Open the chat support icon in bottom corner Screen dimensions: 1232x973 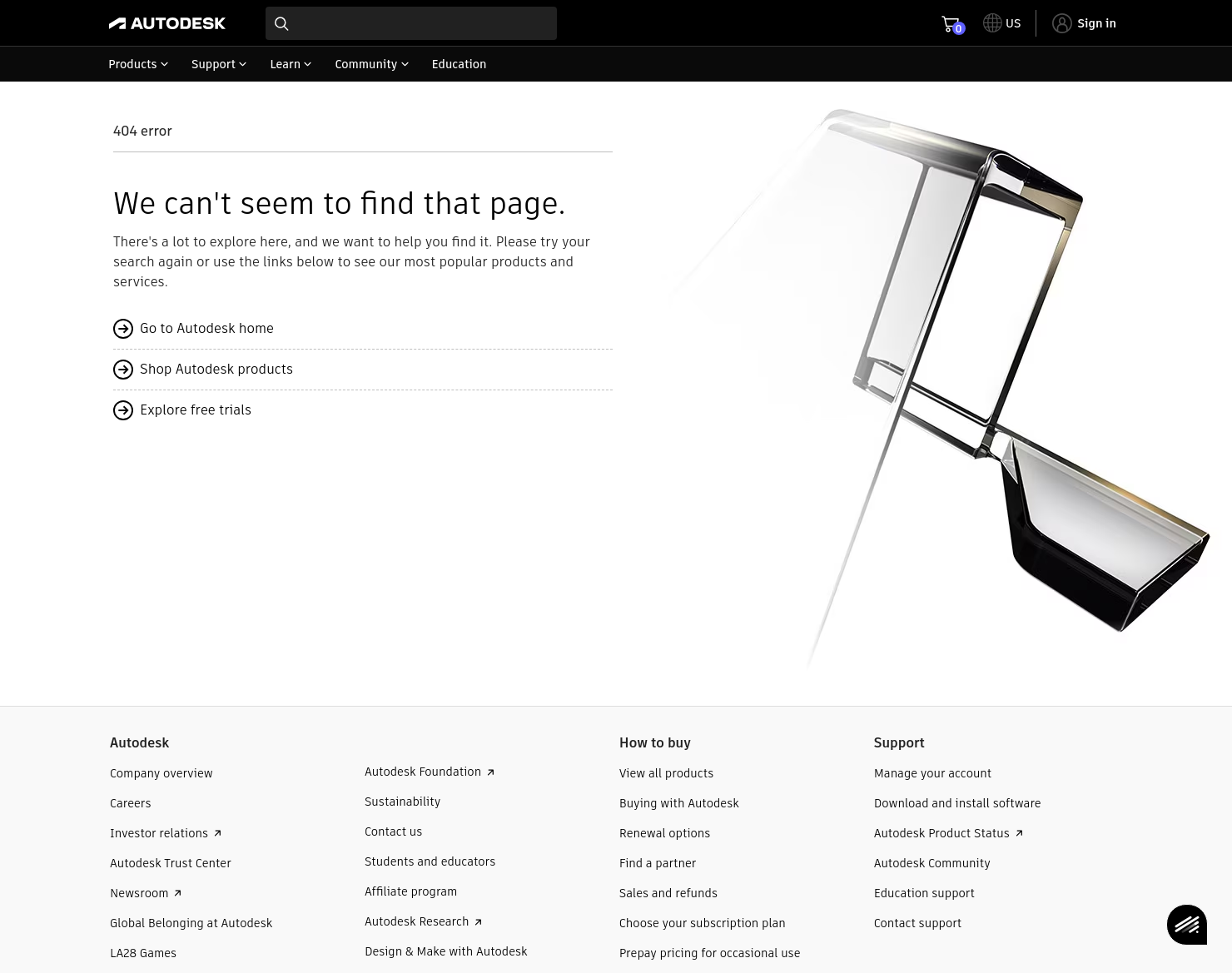pos(1187,925)
